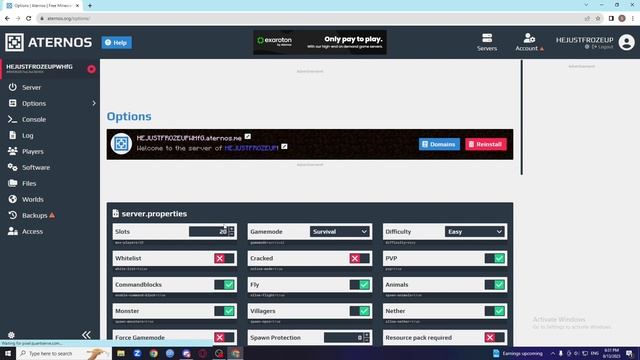Click the taskbar search box

[63, 353]
